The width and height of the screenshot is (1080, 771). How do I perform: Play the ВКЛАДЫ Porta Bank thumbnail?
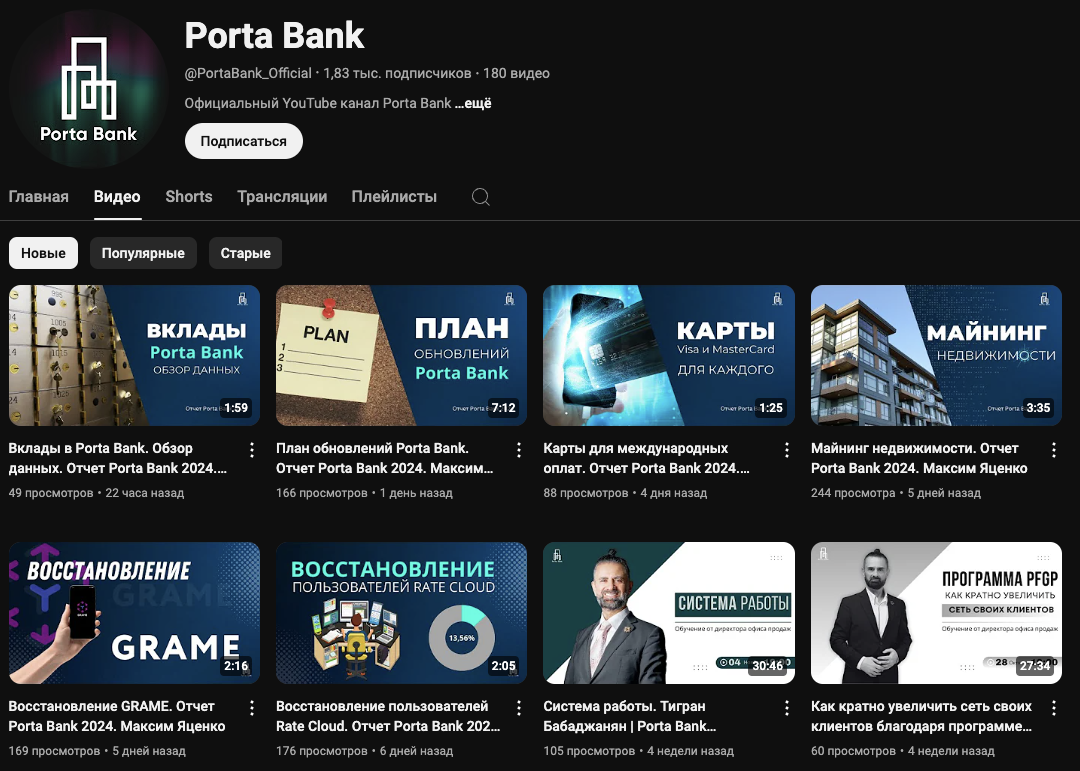click(134, 356)
